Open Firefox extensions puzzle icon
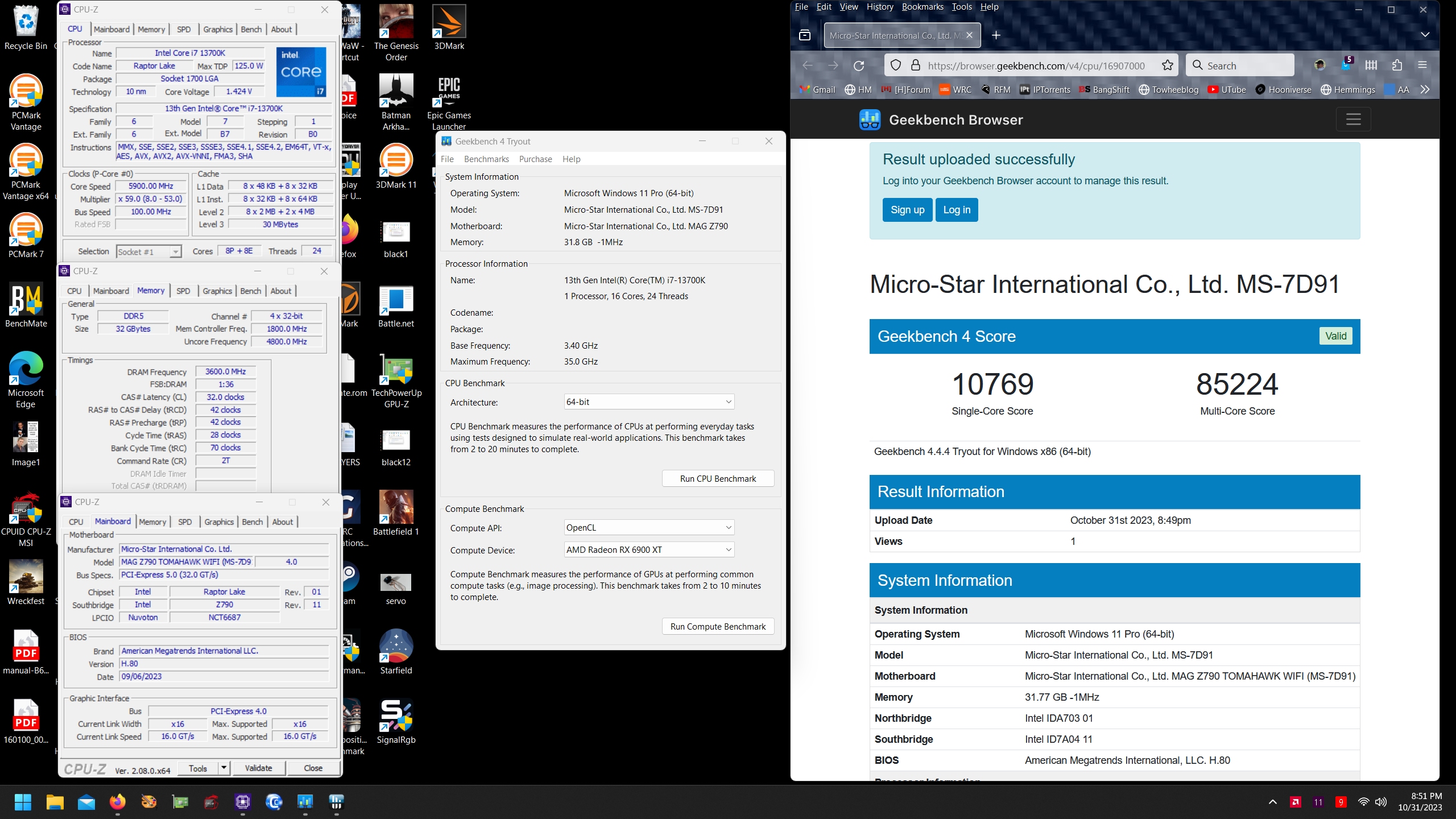 (1397, 65)
